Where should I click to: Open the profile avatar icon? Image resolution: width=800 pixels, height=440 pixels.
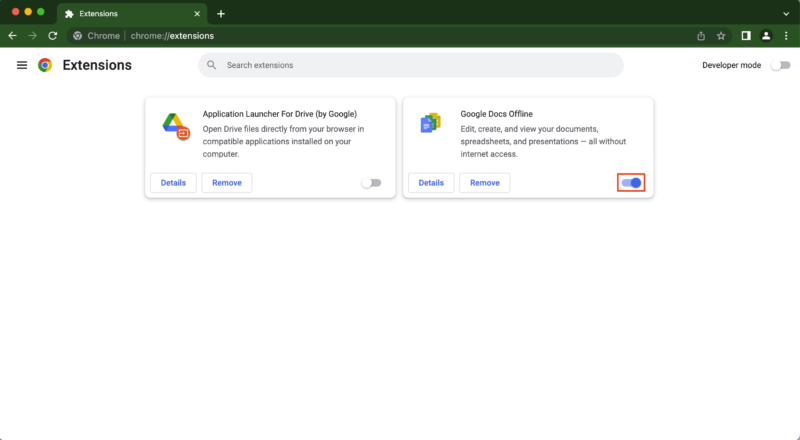(x=766, y=36)
